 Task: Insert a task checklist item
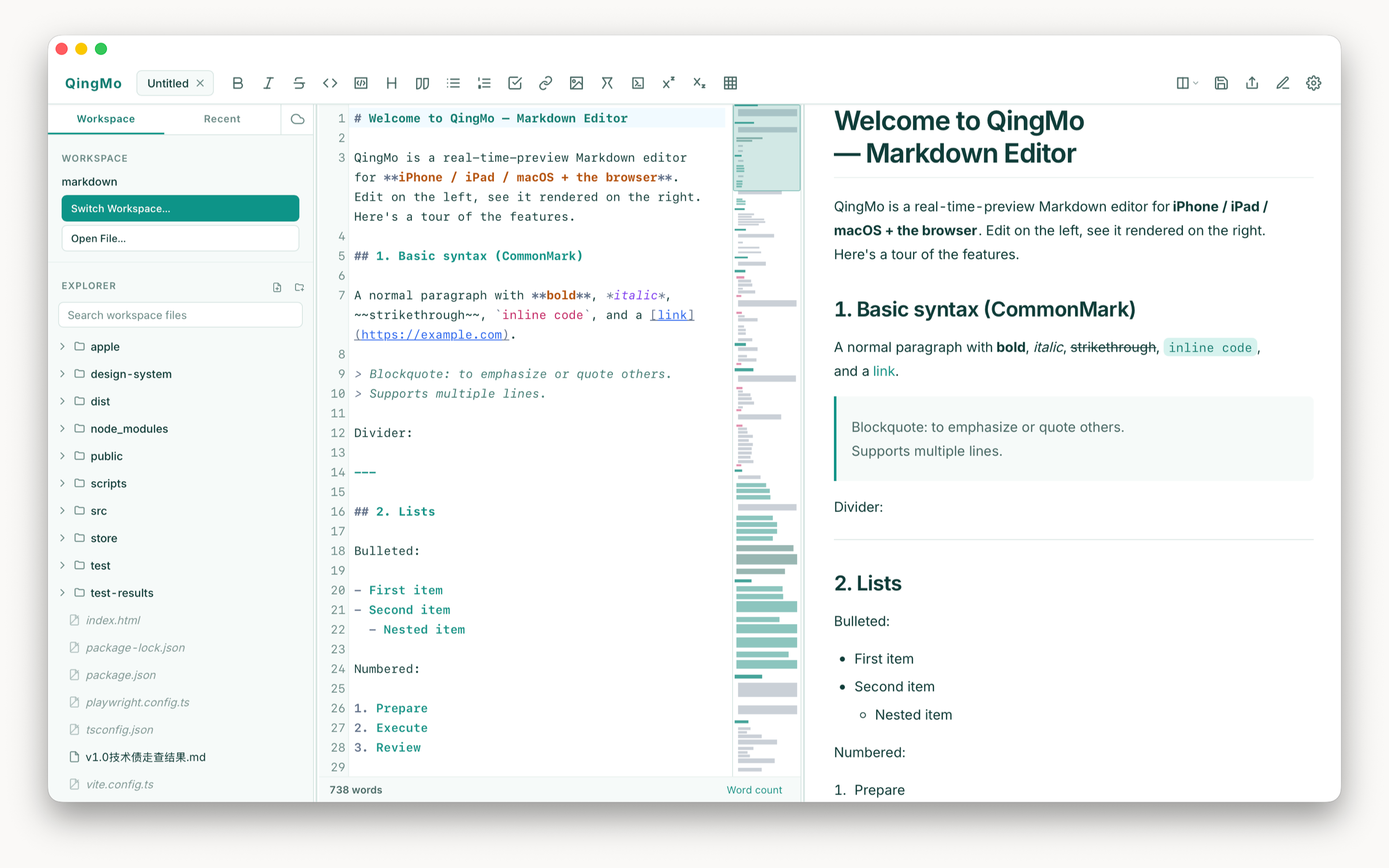pyautogui.click(x=515, y=83)
